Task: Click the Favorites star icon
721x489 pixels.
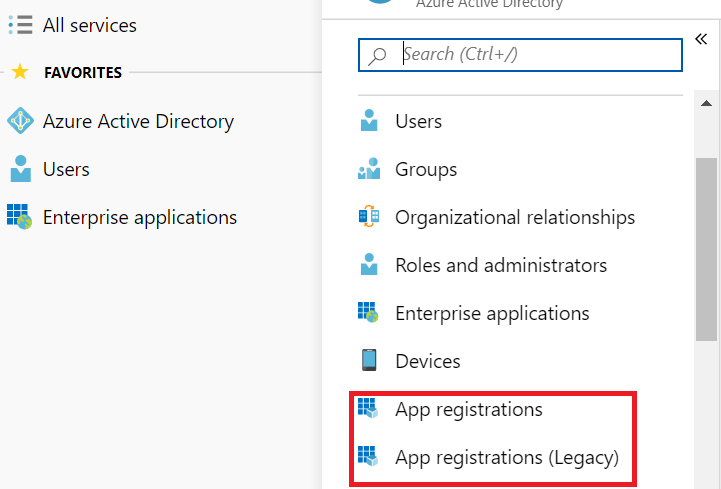Action: 20,72
